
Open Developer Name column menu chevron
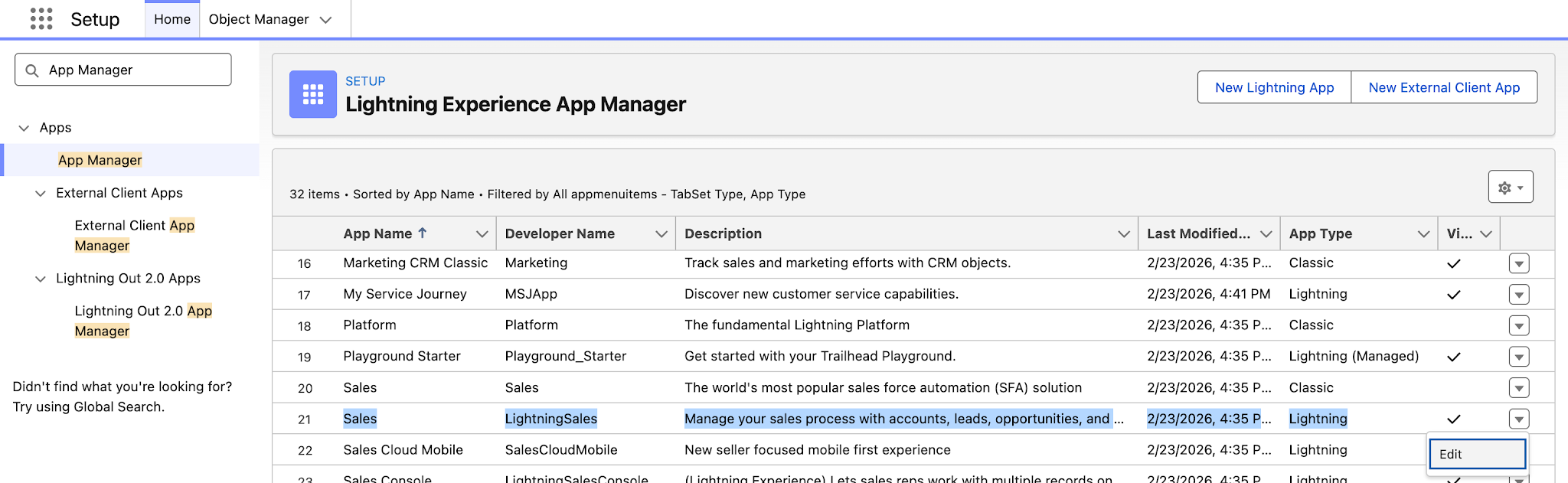[661, 234]
